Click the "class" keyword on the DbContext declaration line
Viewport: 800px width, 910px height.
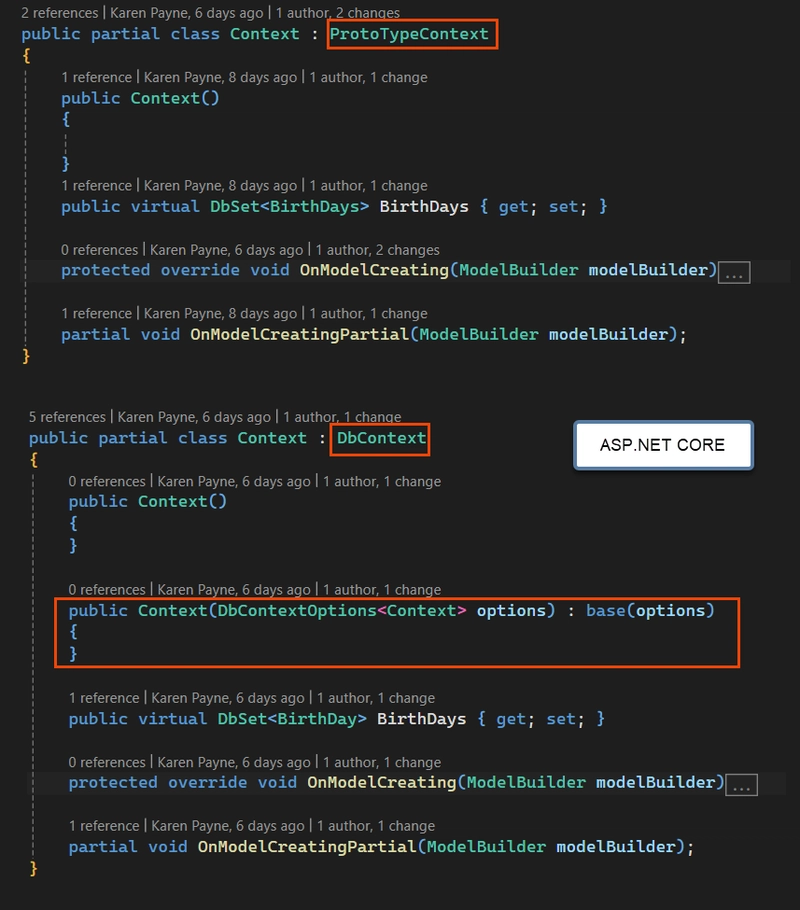[203, 438]
